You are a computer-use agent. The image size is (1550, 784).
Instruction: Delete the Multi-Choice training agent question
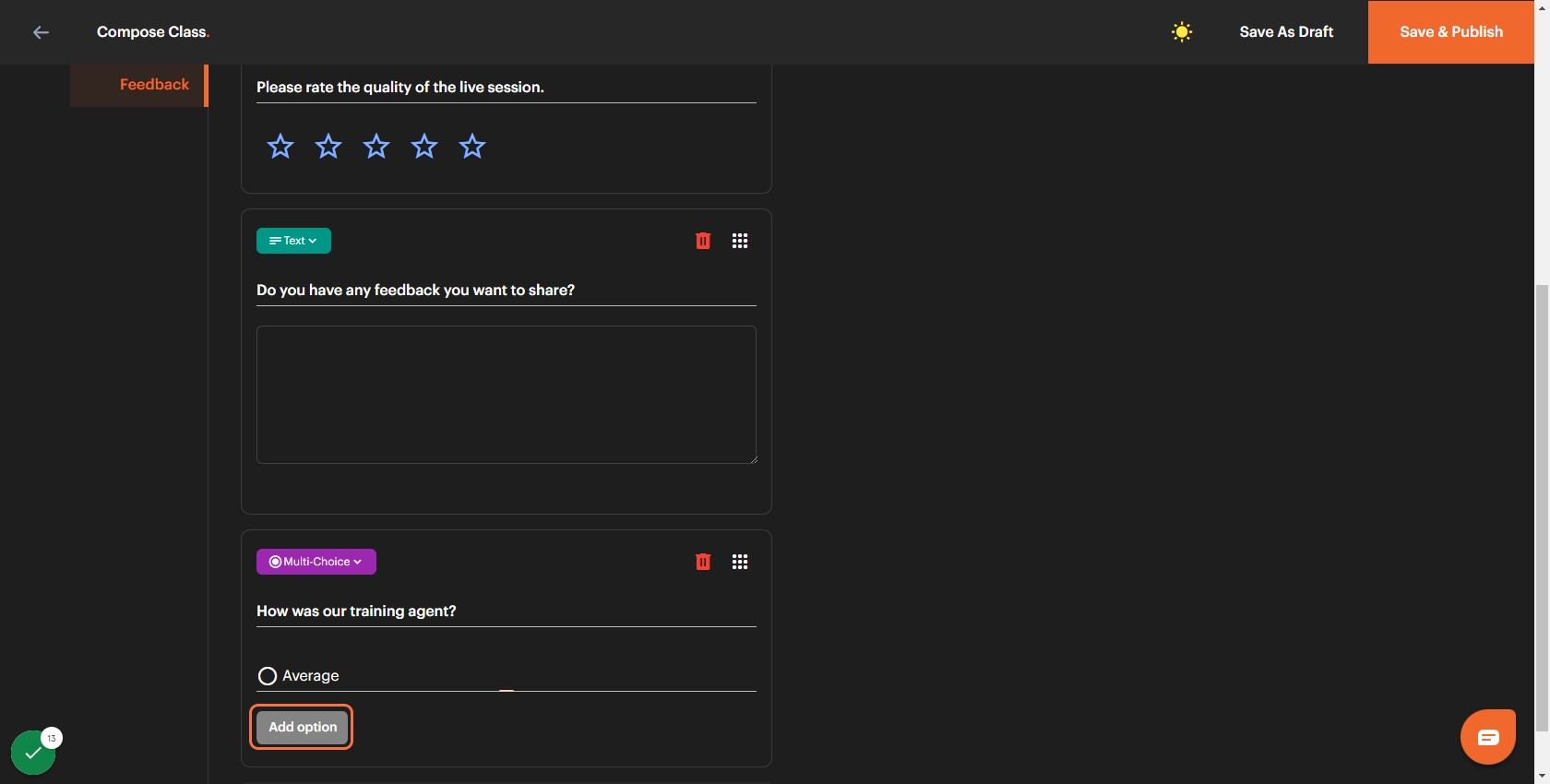pyautogui.click(x=703, y=562)
